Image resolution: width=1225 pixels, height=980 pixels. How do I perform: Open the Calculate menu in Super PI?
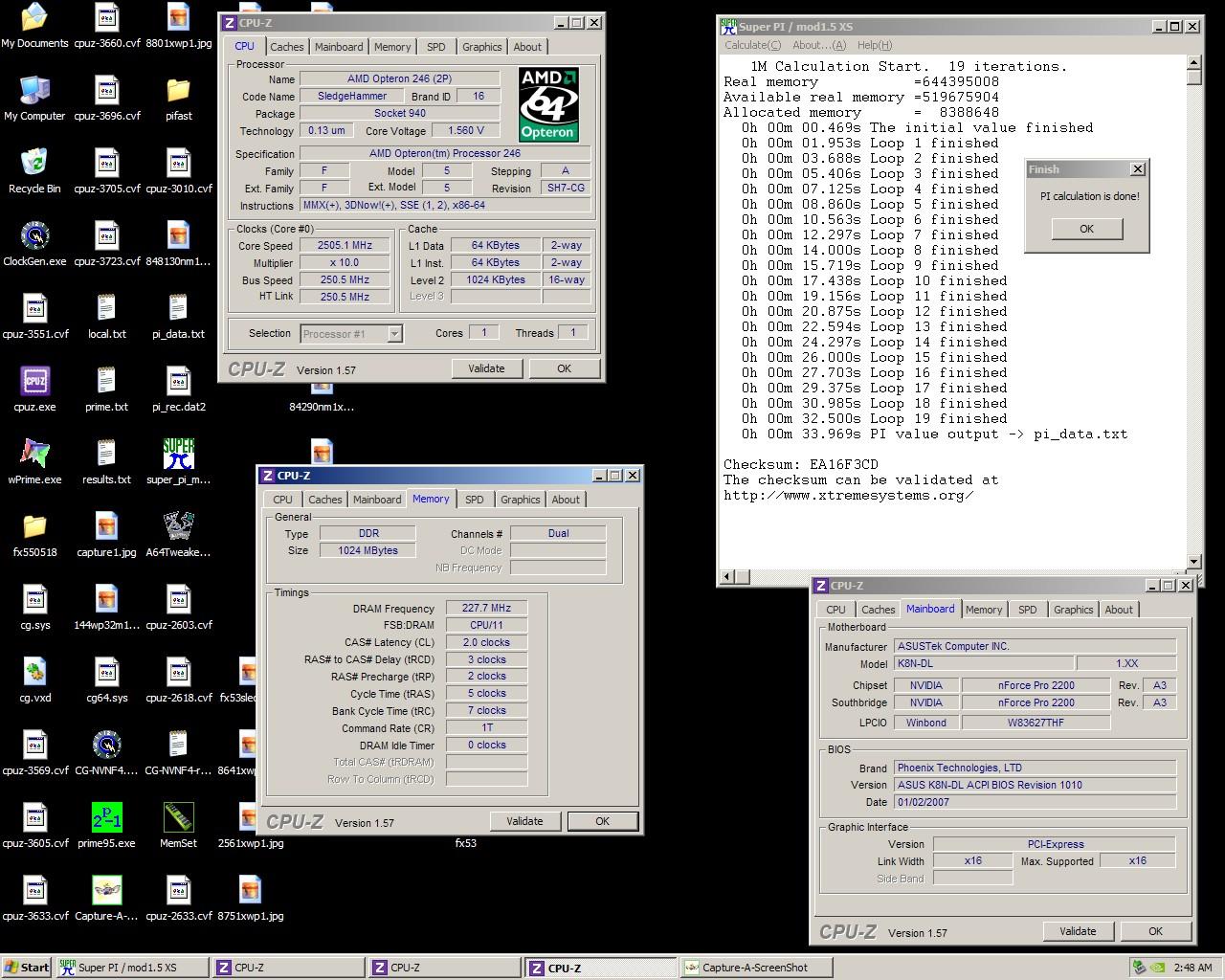point(752,45)
